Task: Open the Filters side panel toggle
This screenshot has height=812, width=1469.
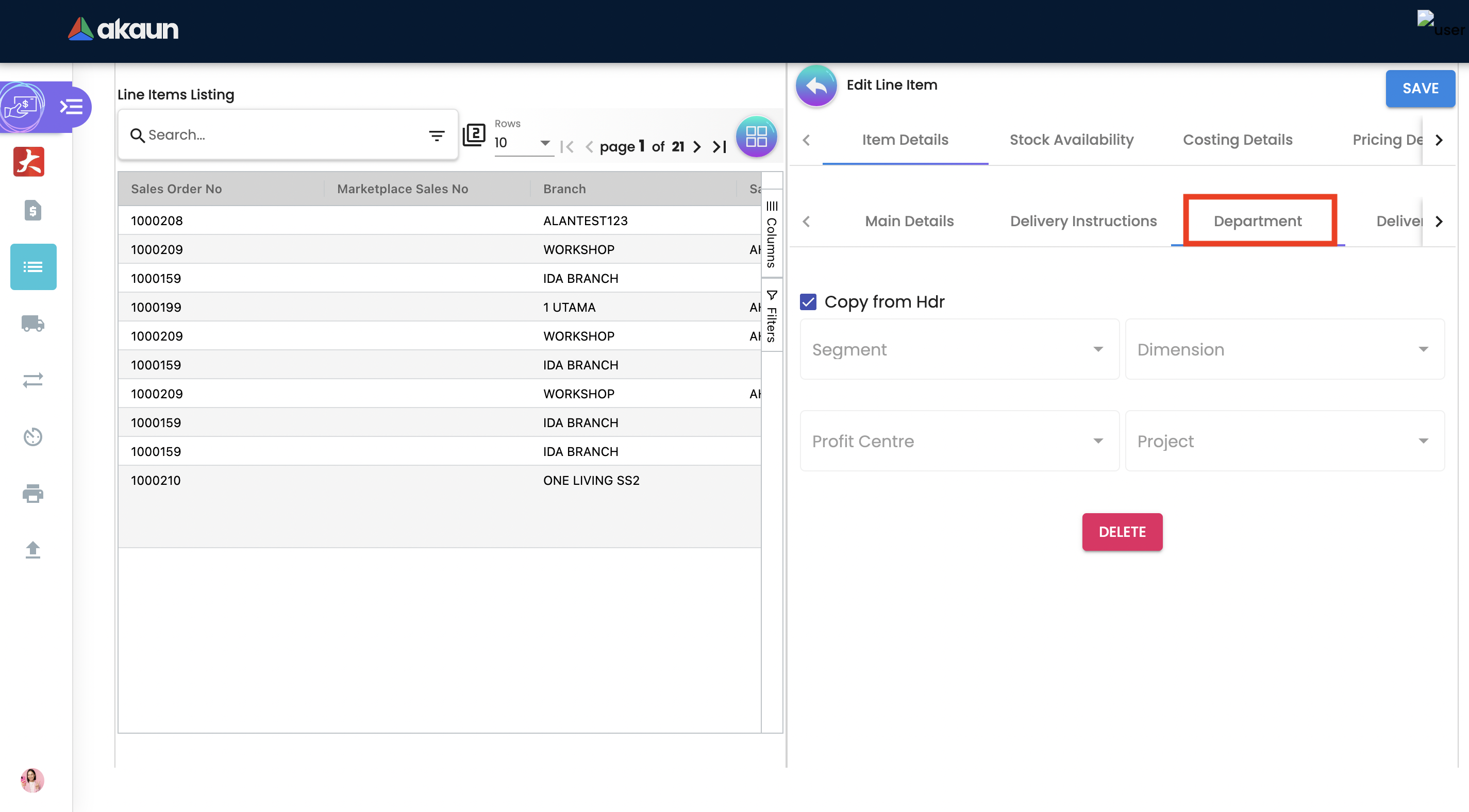Action: [772, 316]
